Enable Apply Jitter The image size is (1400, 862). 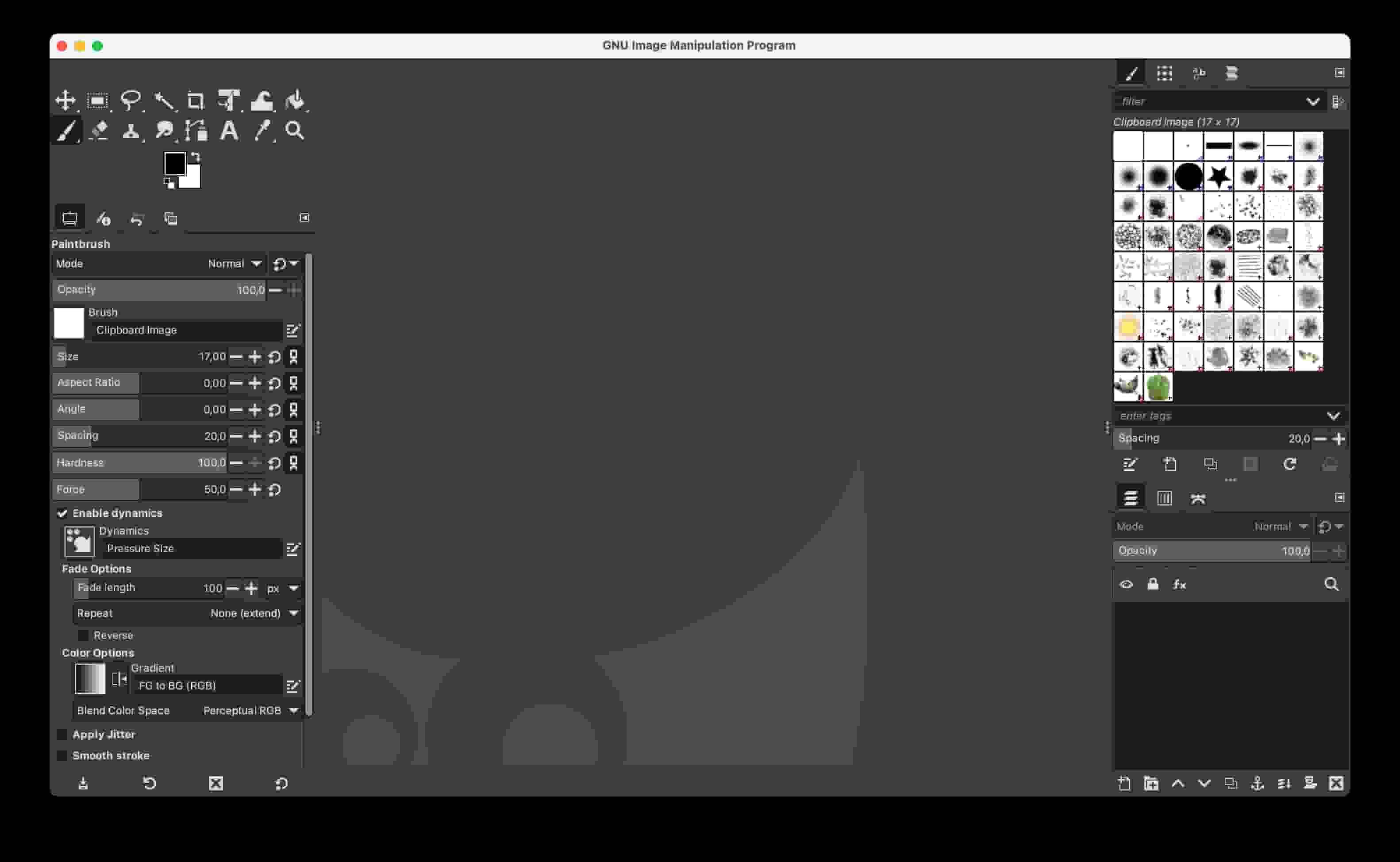point(62,734)
